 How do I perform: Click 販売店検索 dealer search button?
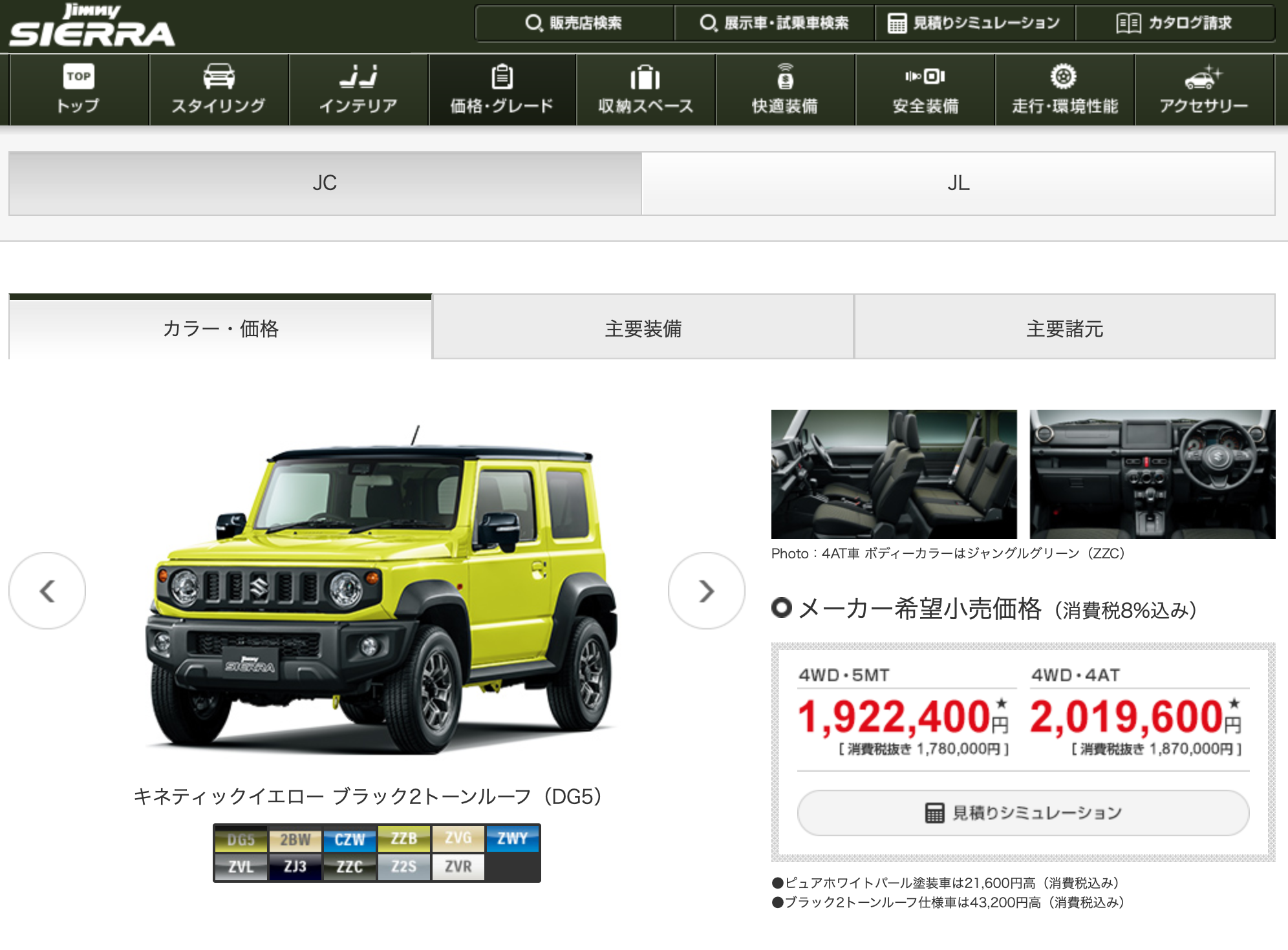[x=574, y=23]
